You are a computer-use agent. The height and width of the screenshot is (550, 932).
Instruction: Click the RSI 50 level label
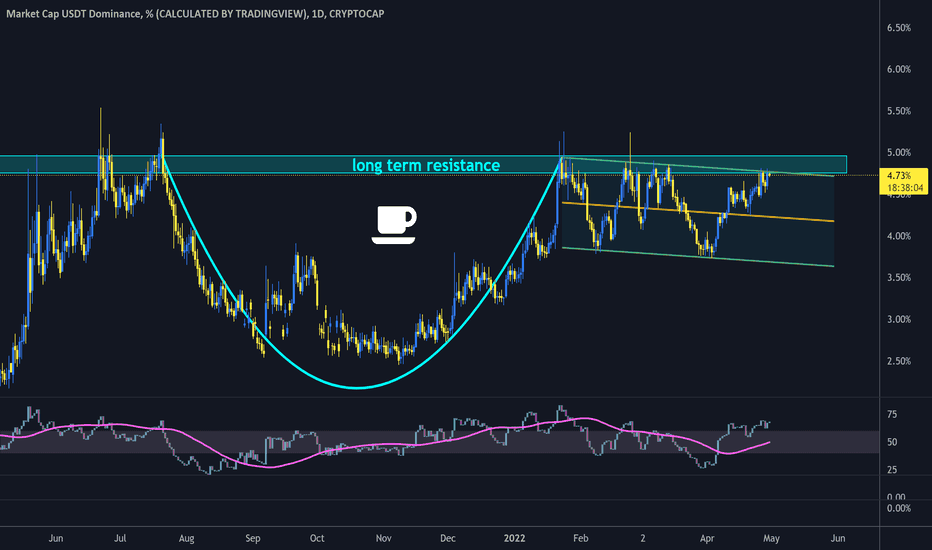892,442
